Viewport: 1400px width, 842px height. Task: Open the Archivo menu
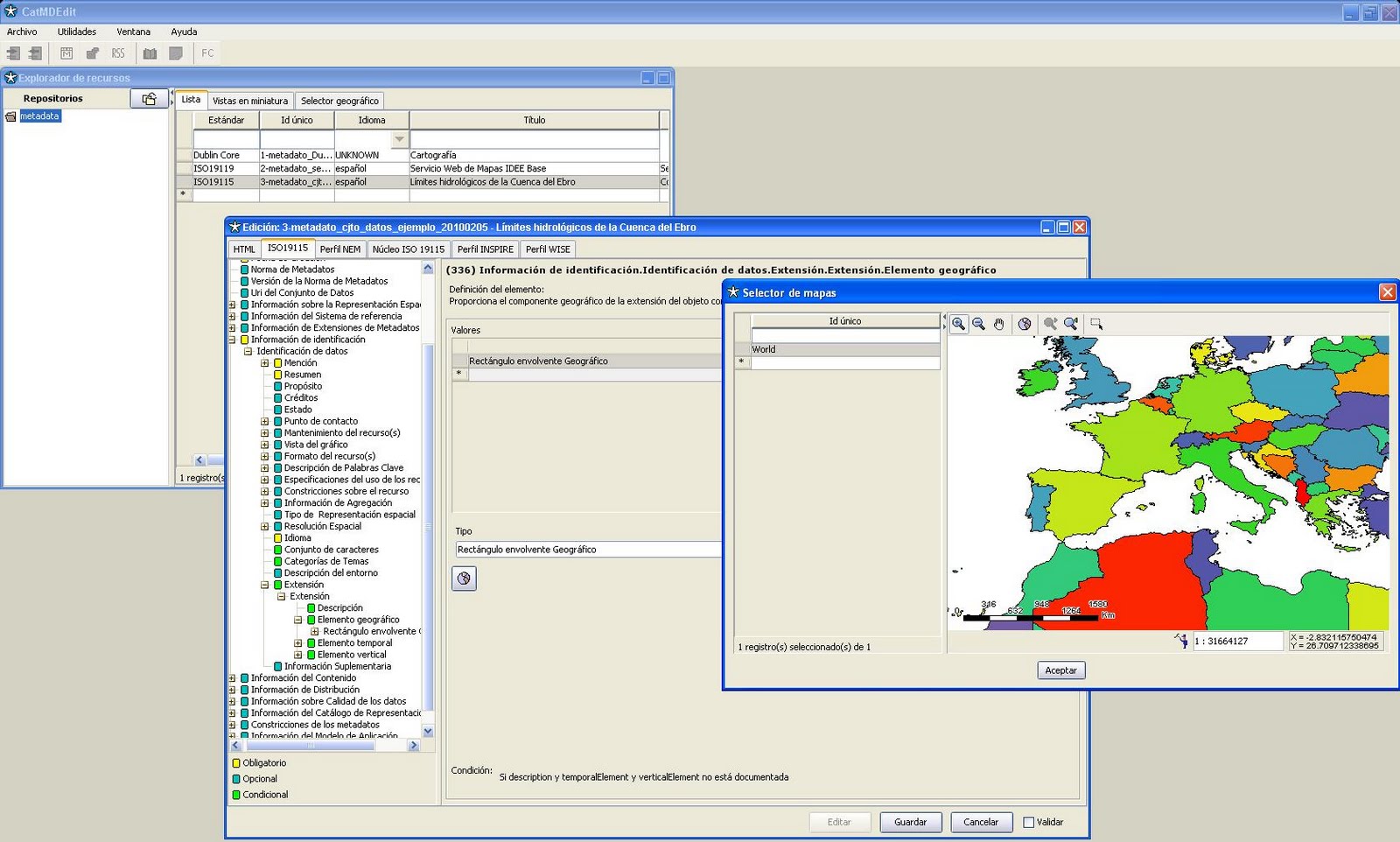tap(22, 32)
